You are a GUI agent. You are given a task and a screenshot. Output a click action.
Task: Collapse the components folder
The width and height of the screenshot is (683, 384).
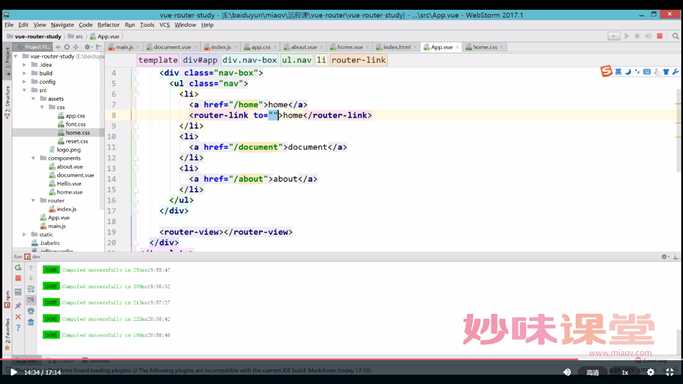click(x=33, y=158)
